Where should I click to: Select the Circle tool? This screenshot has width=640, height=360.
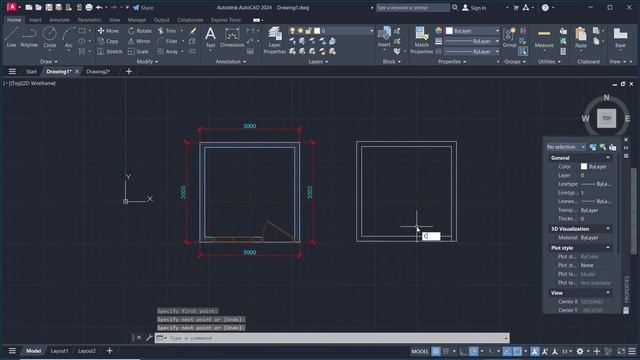[x=49, y=37]
